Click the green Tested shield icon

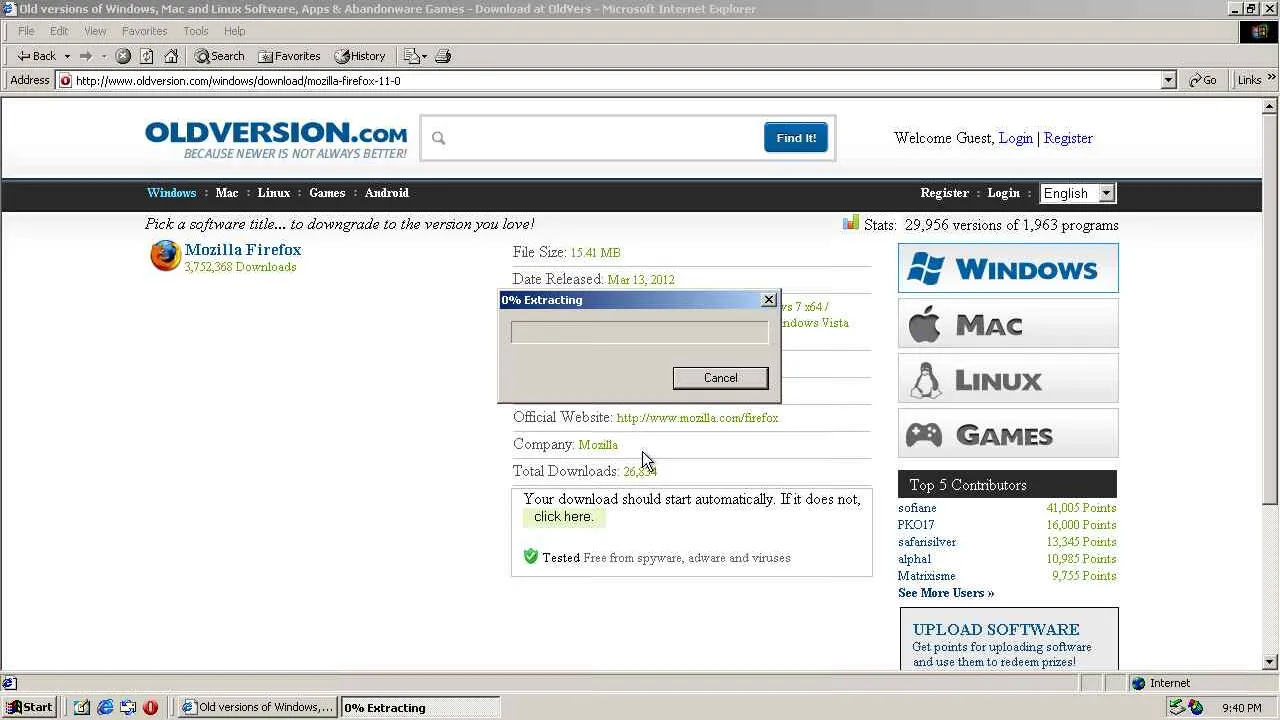tap(531, 556)
